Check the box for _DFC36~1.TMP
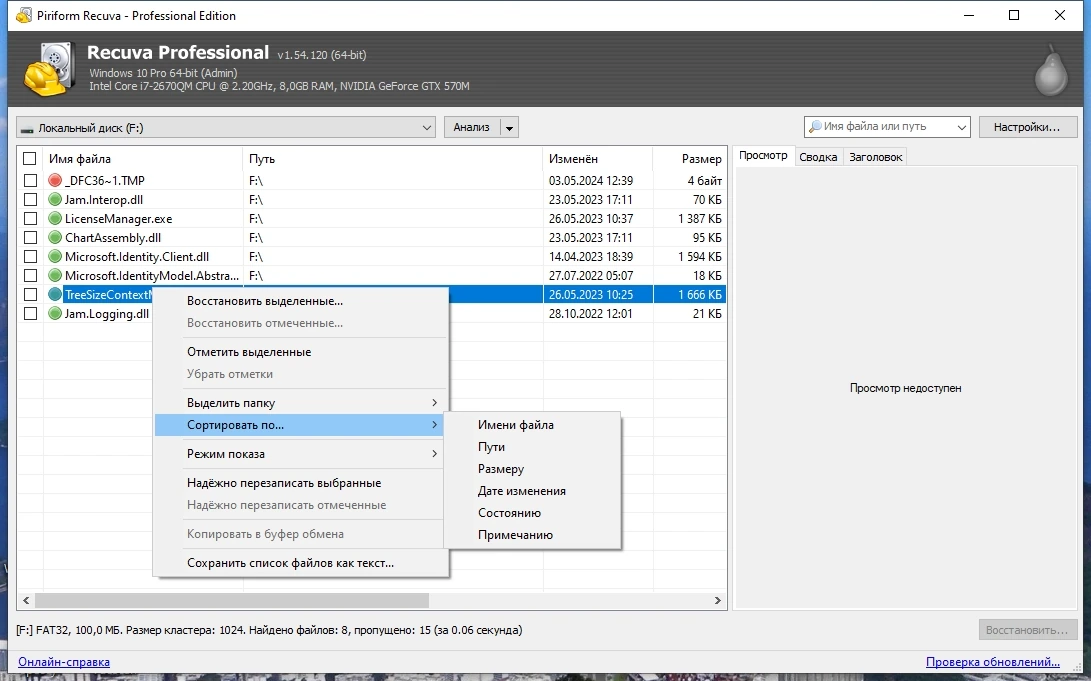 click(x=30, y=180)
